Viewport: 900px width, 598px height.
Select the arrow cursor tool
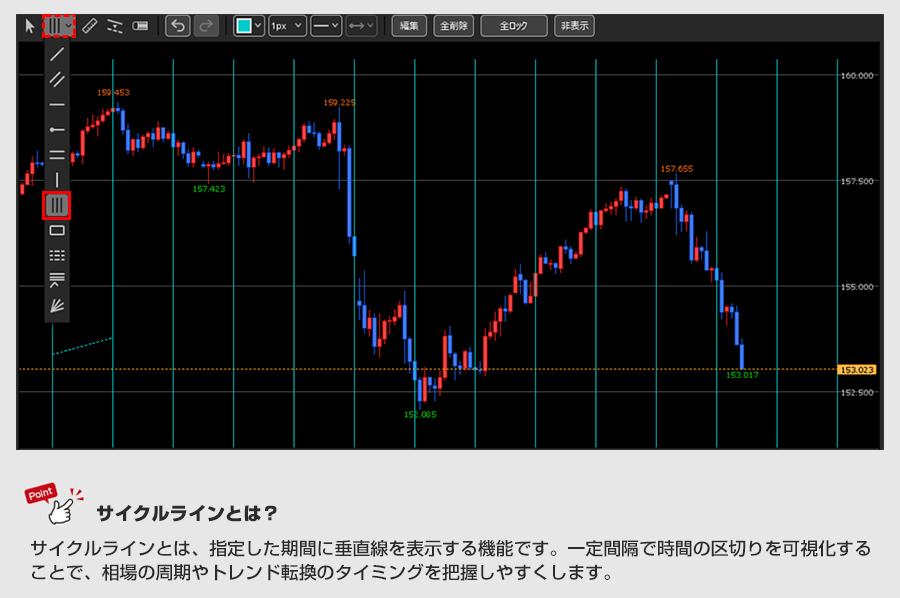[x=30, y=26]
